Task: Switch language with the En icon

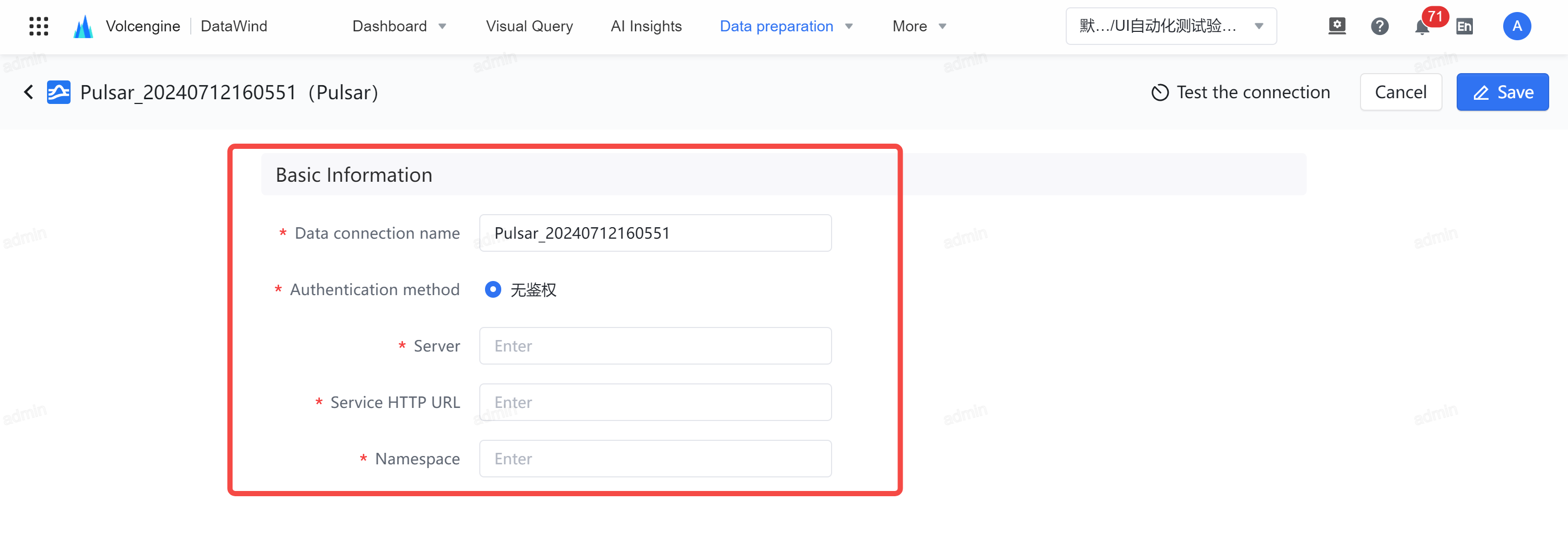Action: (1465, 26)
